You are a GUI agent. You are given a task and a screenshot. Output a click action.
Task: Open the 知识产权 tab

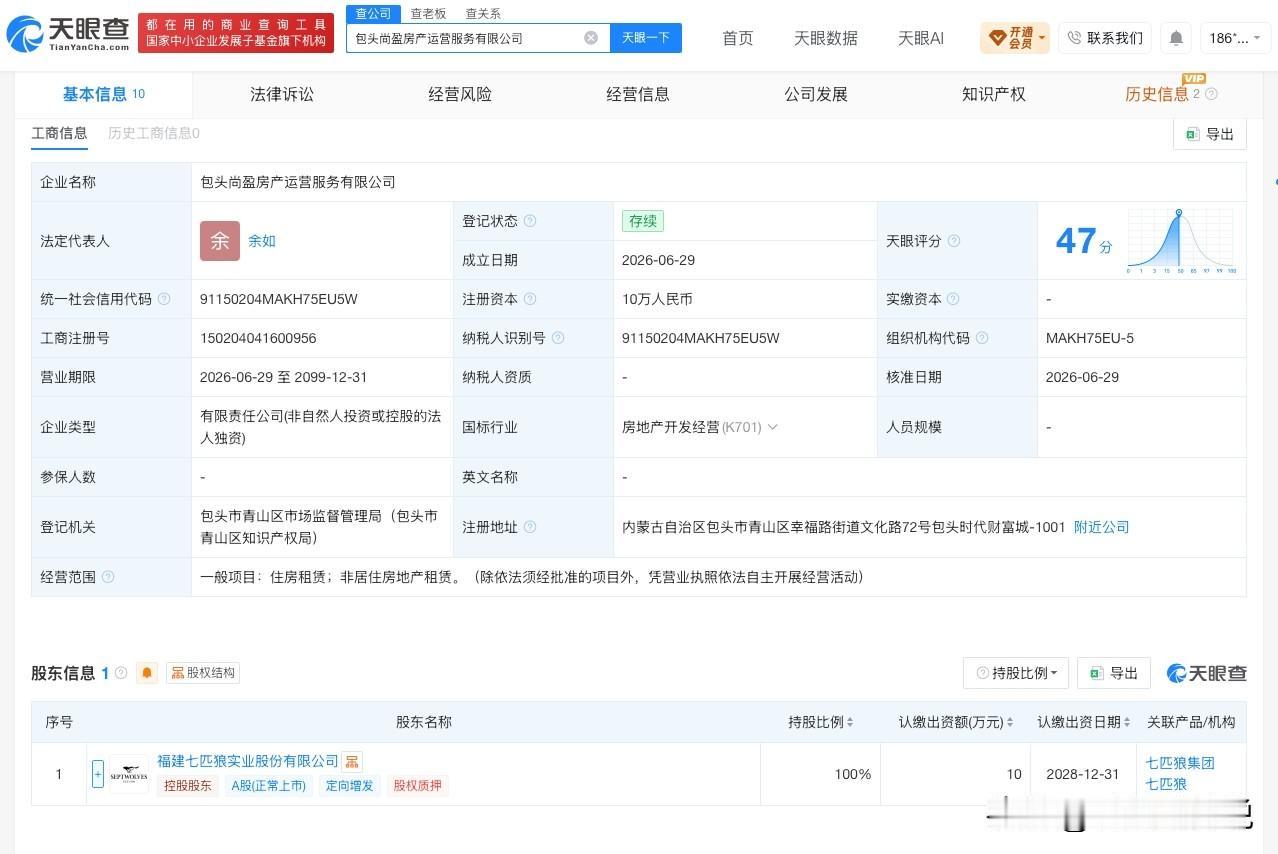point(994,94)
